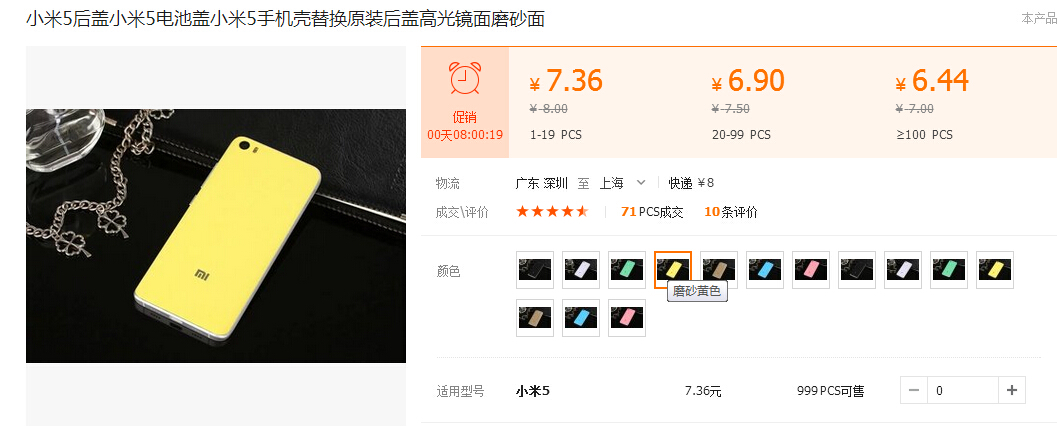Select the first-row pink cover swatch
This screenshot has width=1057, height=430.
(x=811, y=270)
